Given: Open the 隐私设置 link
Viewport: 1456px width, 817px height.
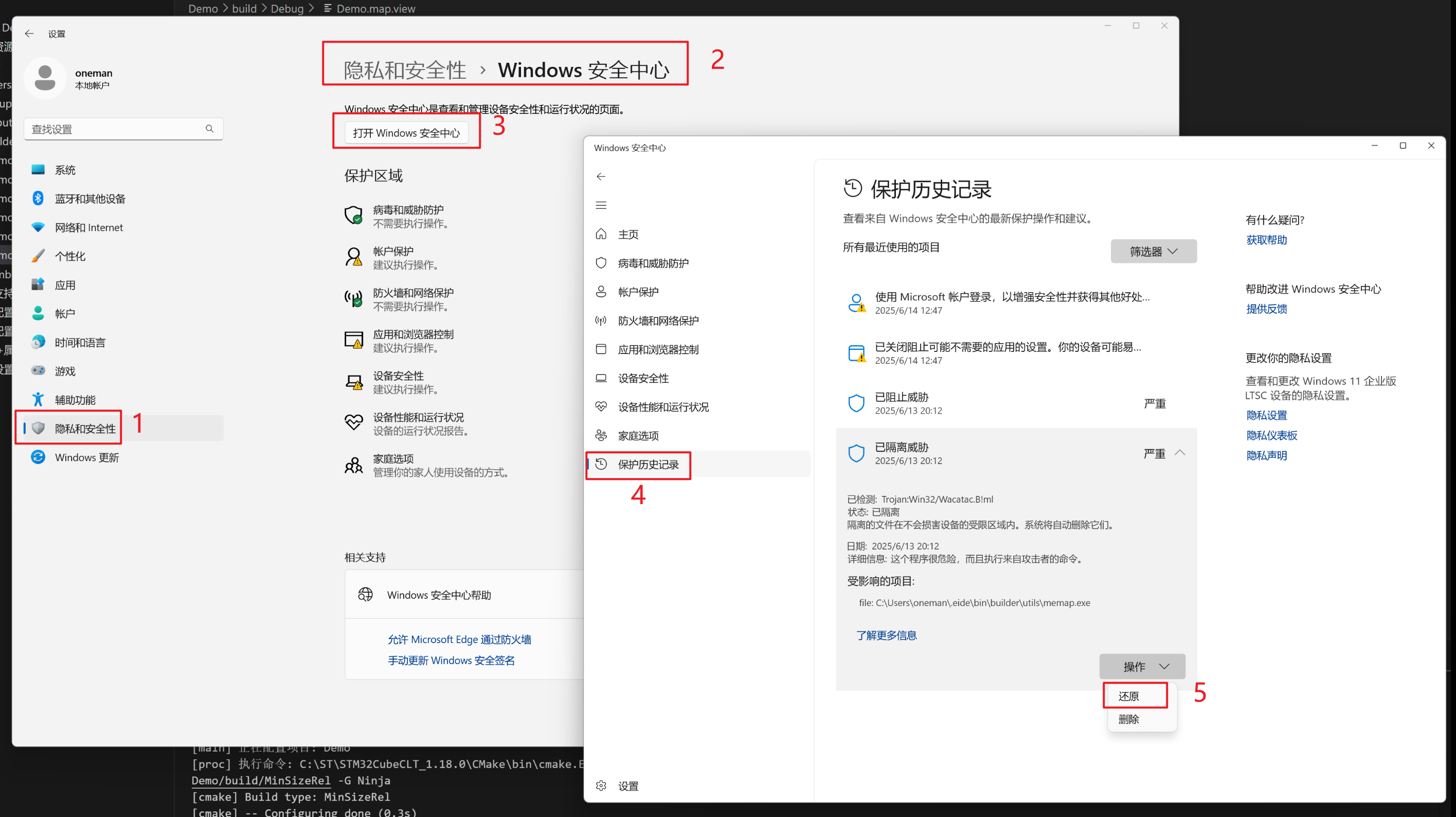Looking at the screenshot, I should click(1266, 415).
